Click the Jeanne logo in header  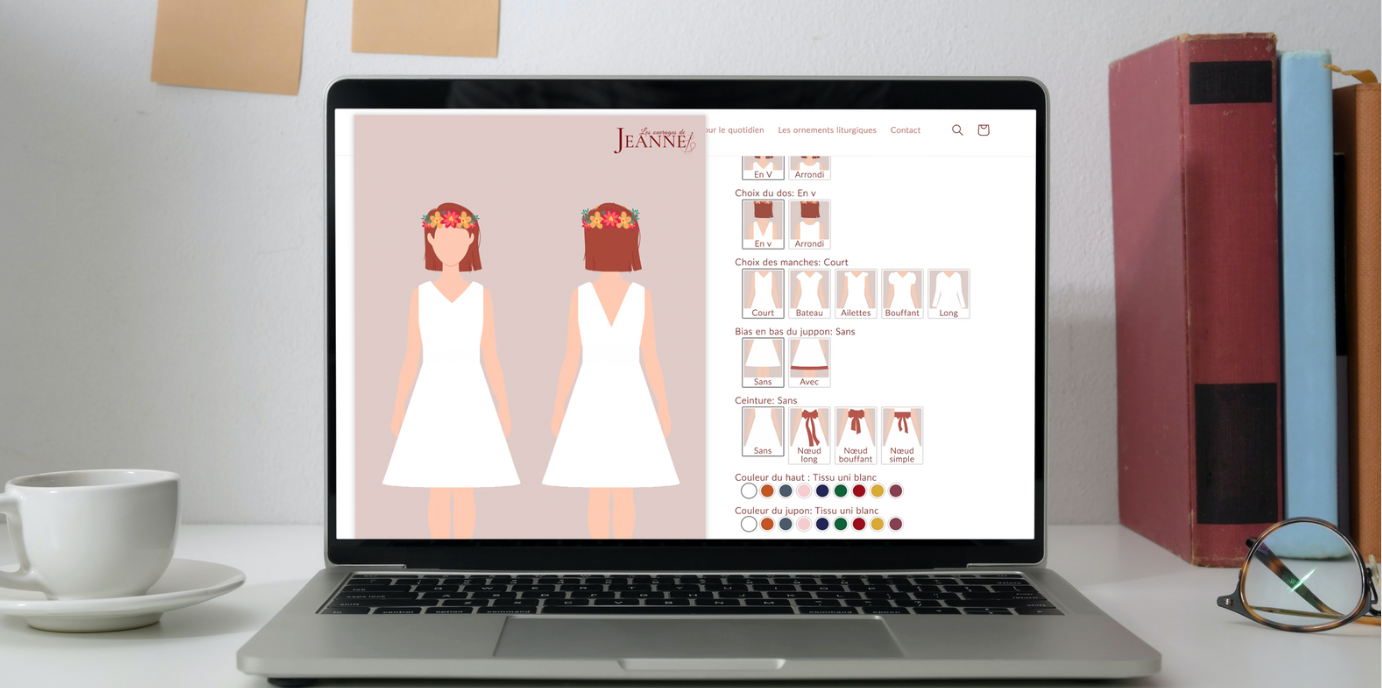(x=654, y=140)
